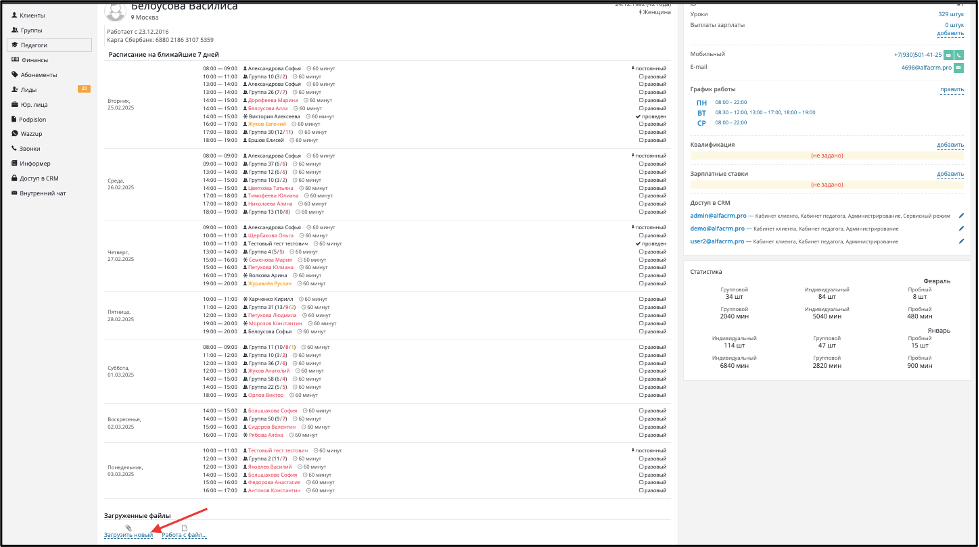Click the pencil icon for user2@alfacrm.pro

pos(961,241)
